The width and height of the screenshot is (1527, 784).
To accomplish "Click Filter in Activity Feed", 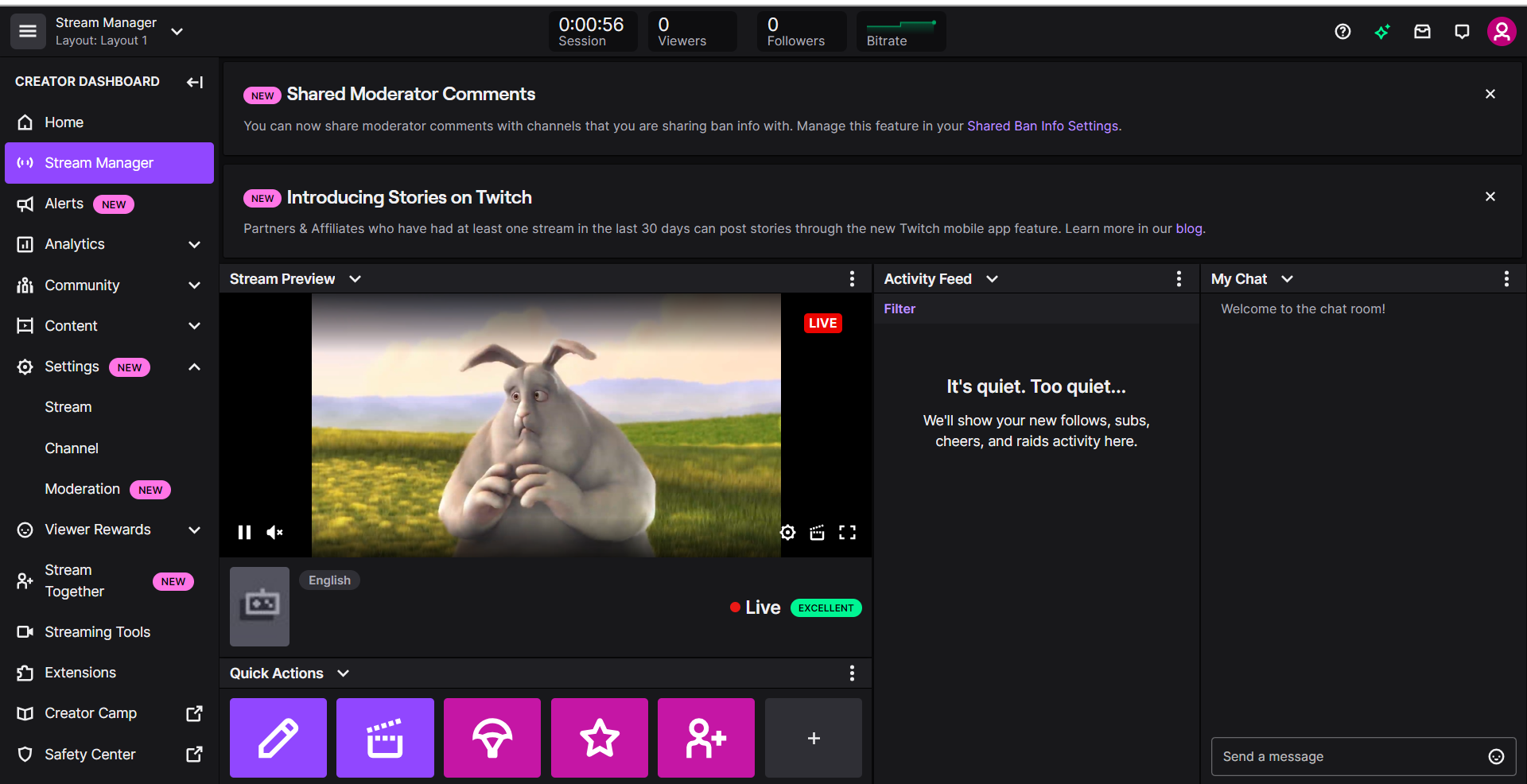I will pos(899,309).
